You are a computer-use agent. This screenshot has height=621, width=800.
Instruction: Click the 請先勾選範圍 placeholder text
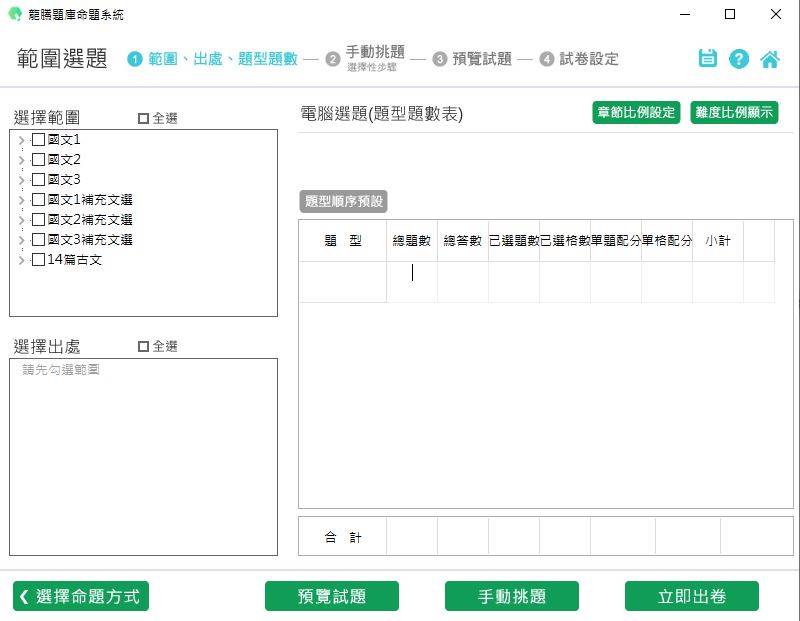tap(61, 369)
